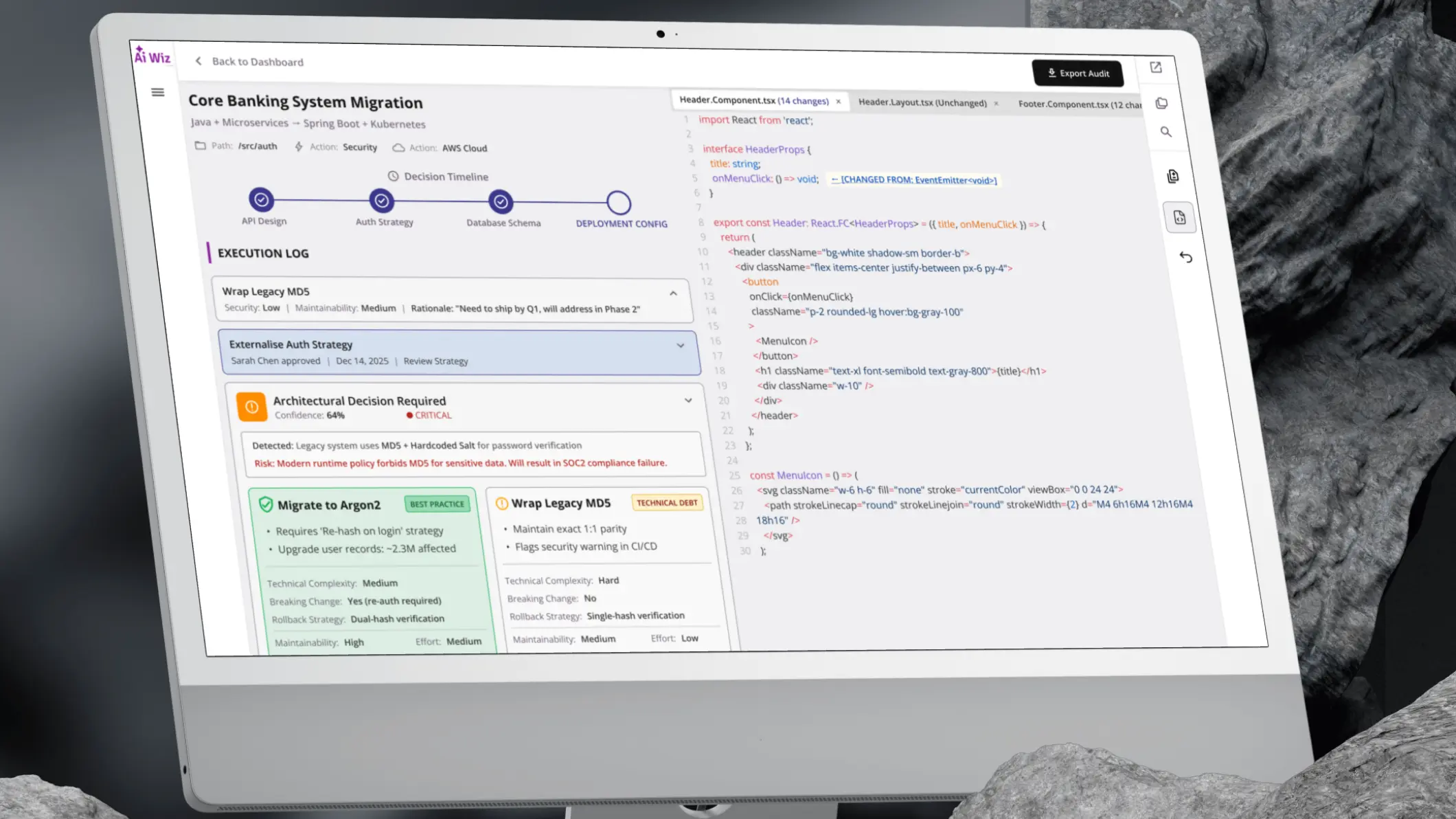Click the folder icon next to /src/auth path
Screen dimensions: 1456x819
click(200, 146)
